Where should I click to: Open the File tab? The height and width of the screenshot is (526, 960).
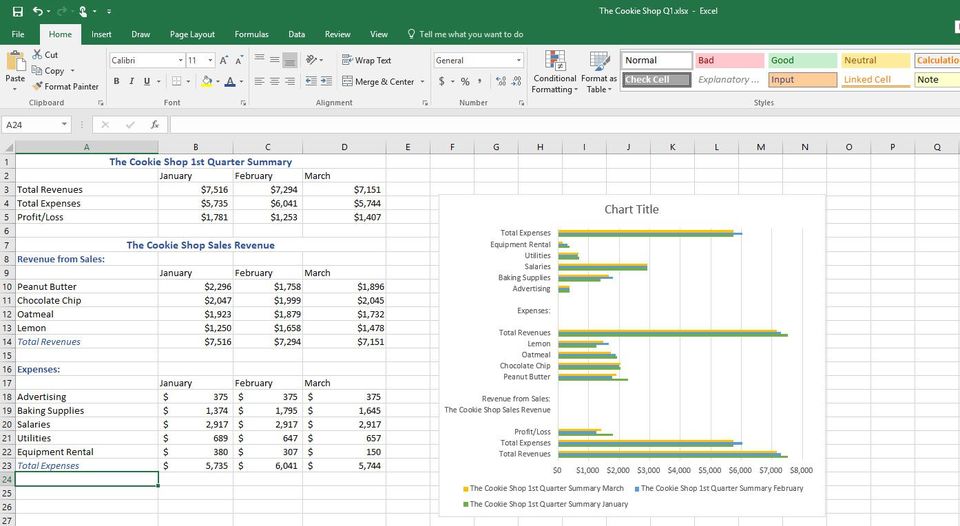tap(18, 34)
